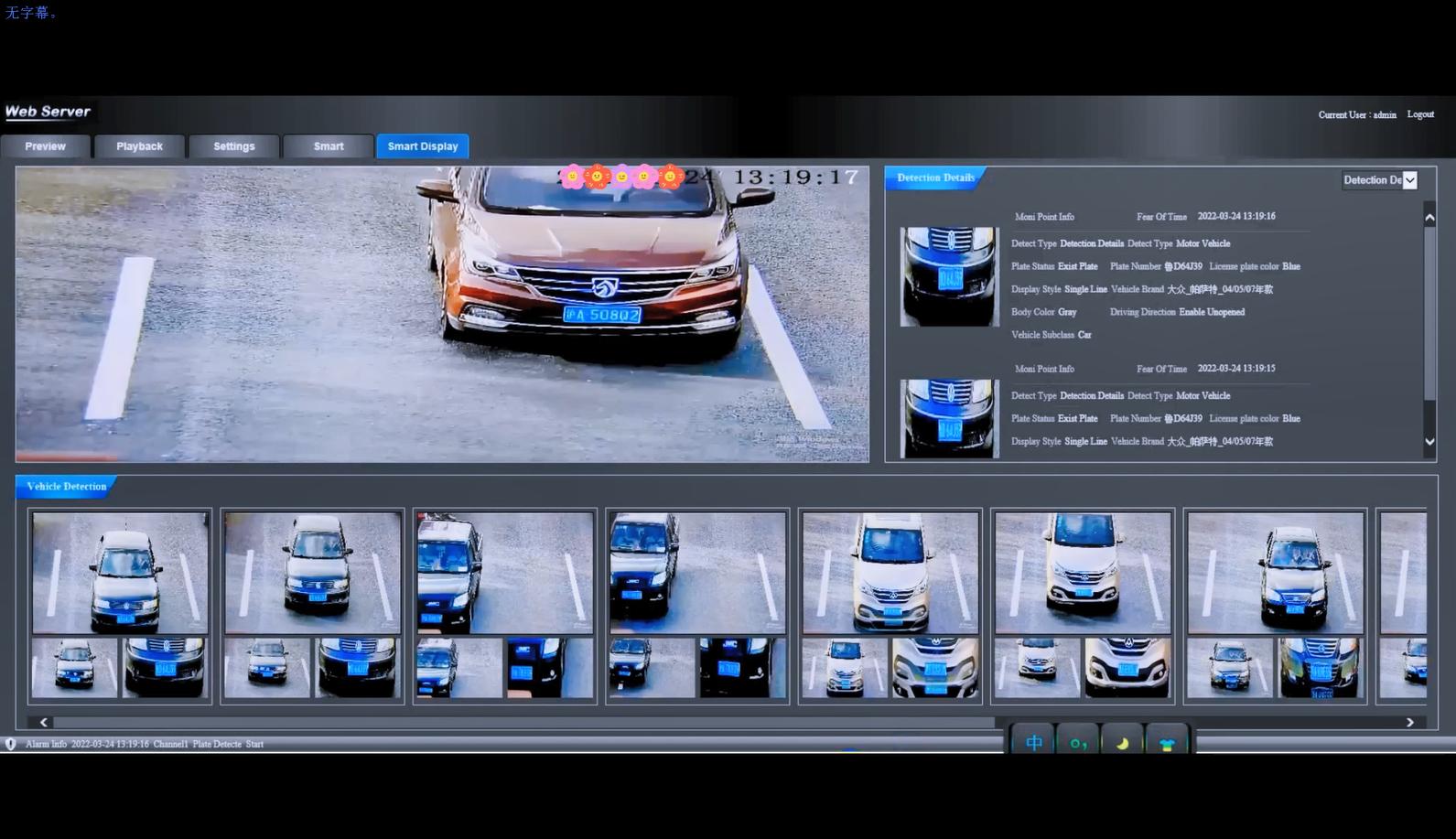Click timestamp 2022-03-24 13:19:16 in details
Image resolution: width=1456 pixels, height=839 pixels.
pyautogui.click(x=1236, y=216)
